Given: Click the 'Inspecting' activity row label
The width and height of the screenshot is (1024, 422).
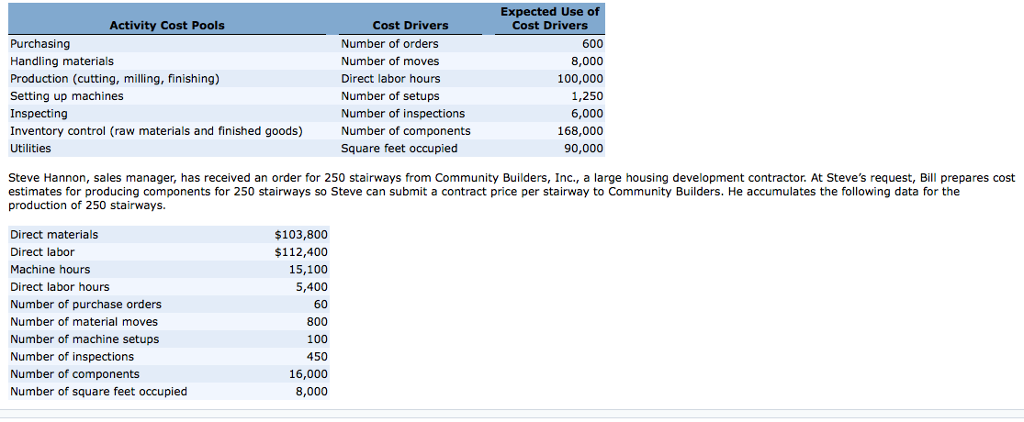Looking at the screenshot, I should (x=39, y=114).
